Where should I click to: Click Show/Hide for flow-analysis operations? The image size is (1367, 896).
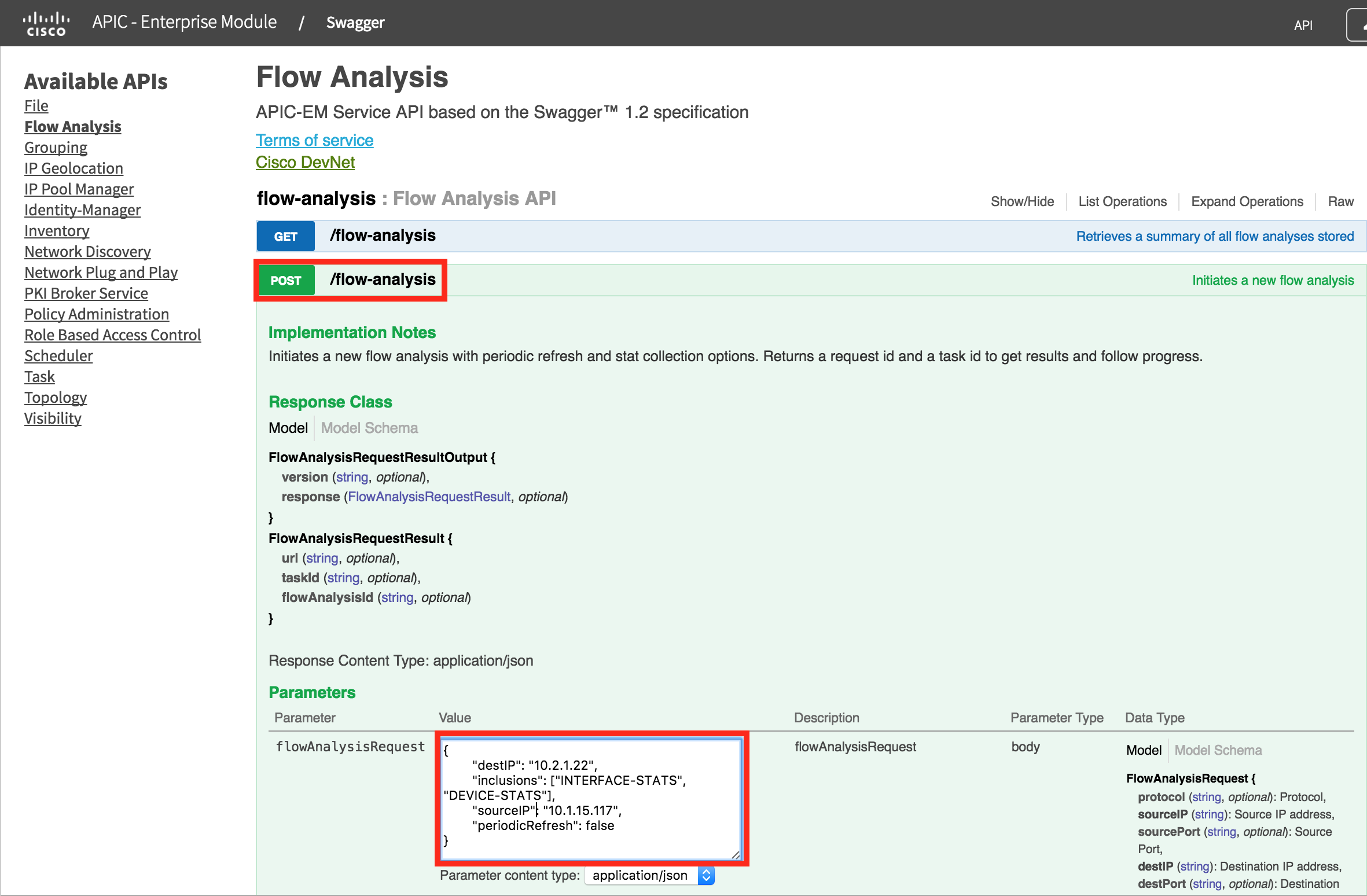(x=1022, y=201)
